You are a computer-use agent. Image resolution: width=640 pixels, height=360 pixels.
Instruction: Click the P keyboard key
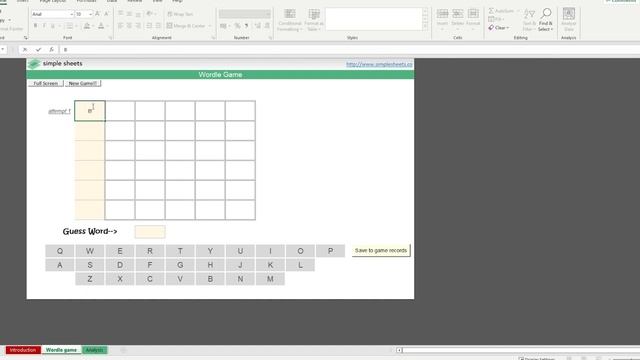(x=330, y=251)
